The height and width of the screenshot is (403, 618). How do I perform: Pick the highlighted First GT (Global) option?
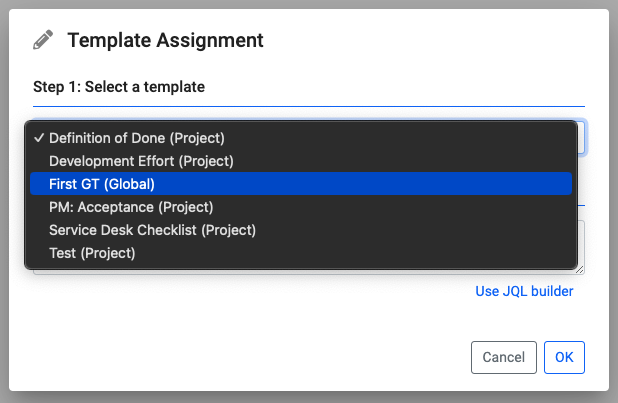point(102,184)
